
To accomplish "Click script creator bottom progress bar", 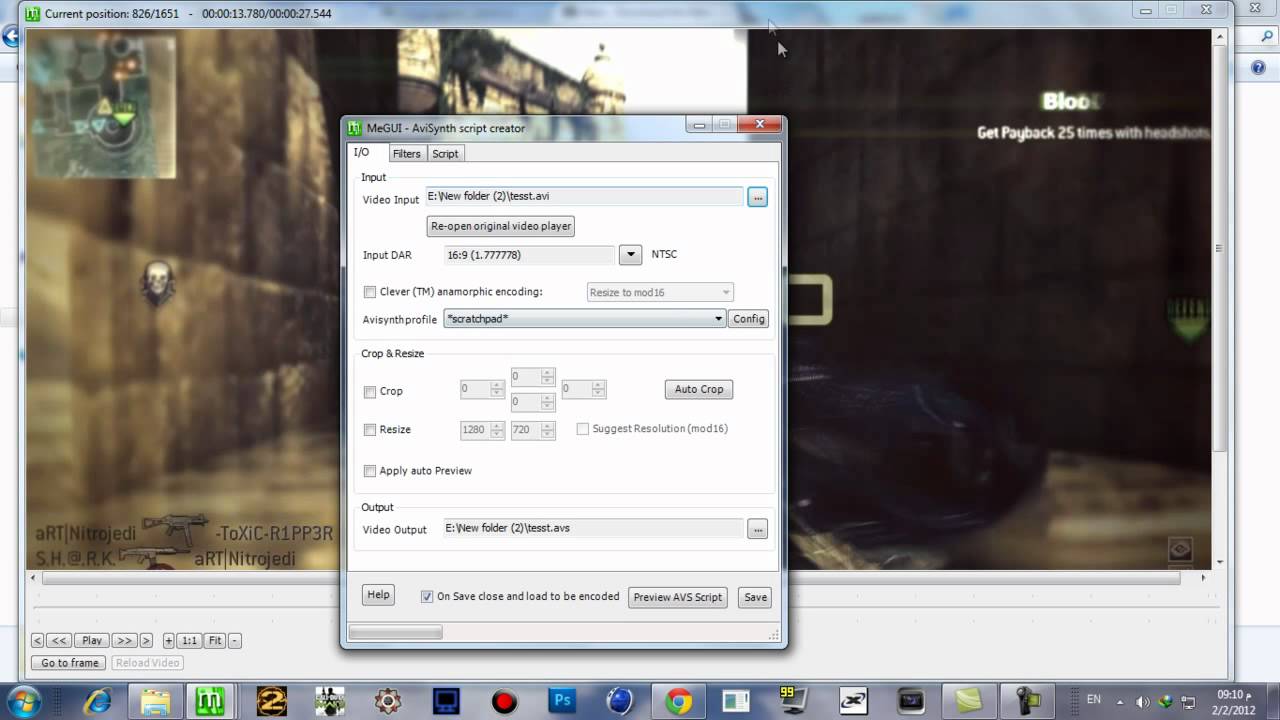I will click(395, 632).
